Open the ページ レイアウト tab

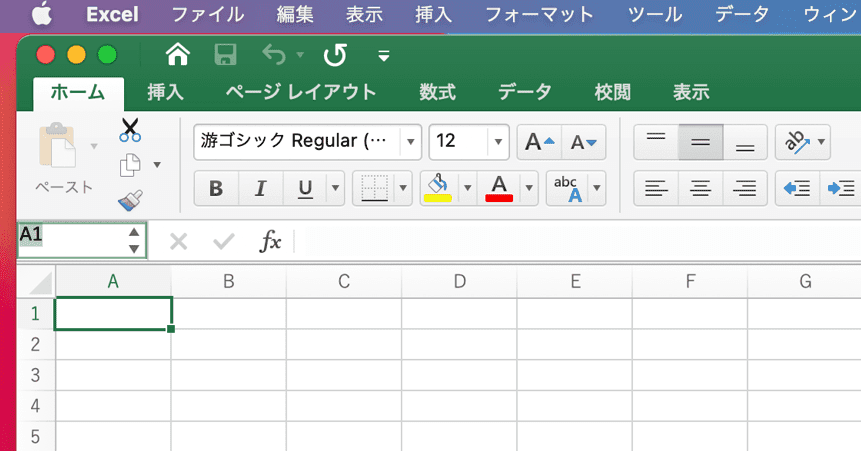pyautogui.click(x=300, y=92)
